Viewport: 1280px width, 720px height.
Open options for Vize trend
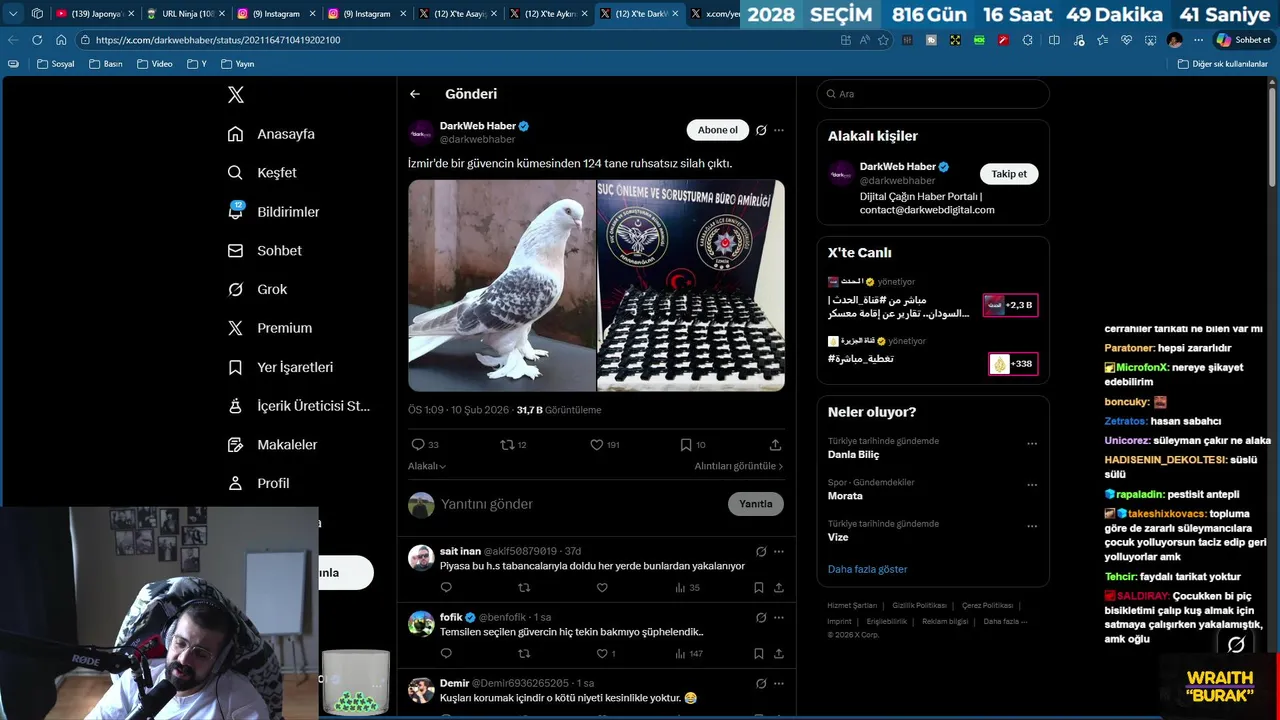(x=1032, y=526)
